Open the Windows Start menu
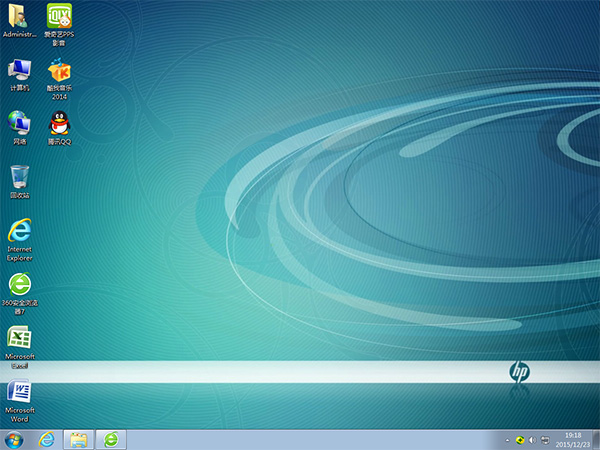Image resolution: width=600 pixels, height=450 pixels. click(x=15, y=440)
